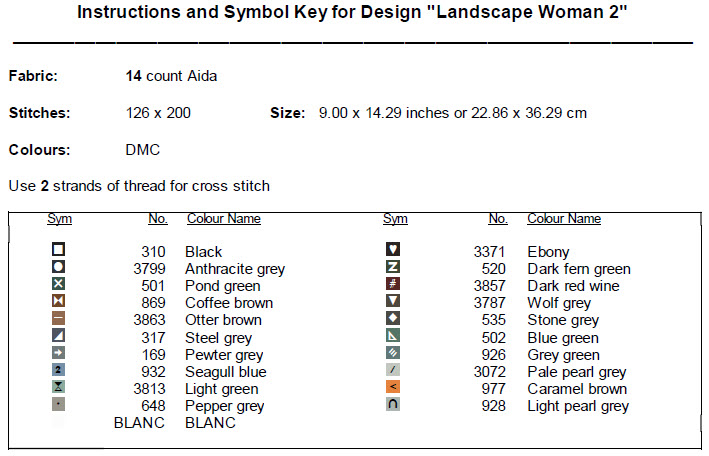Image resolution: width=709 pixels, height=456 pixels.
Task: Click the Pond green symbol swatch
Action: [59, 284]
